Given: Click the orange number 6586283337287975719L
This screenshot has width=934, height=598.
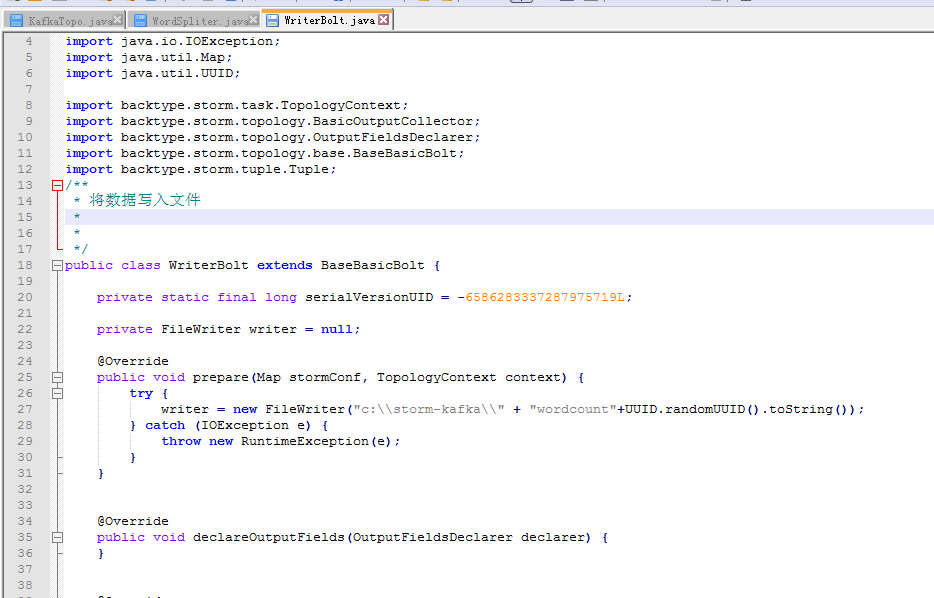Looking at the screenshot, I should point(545,297).
